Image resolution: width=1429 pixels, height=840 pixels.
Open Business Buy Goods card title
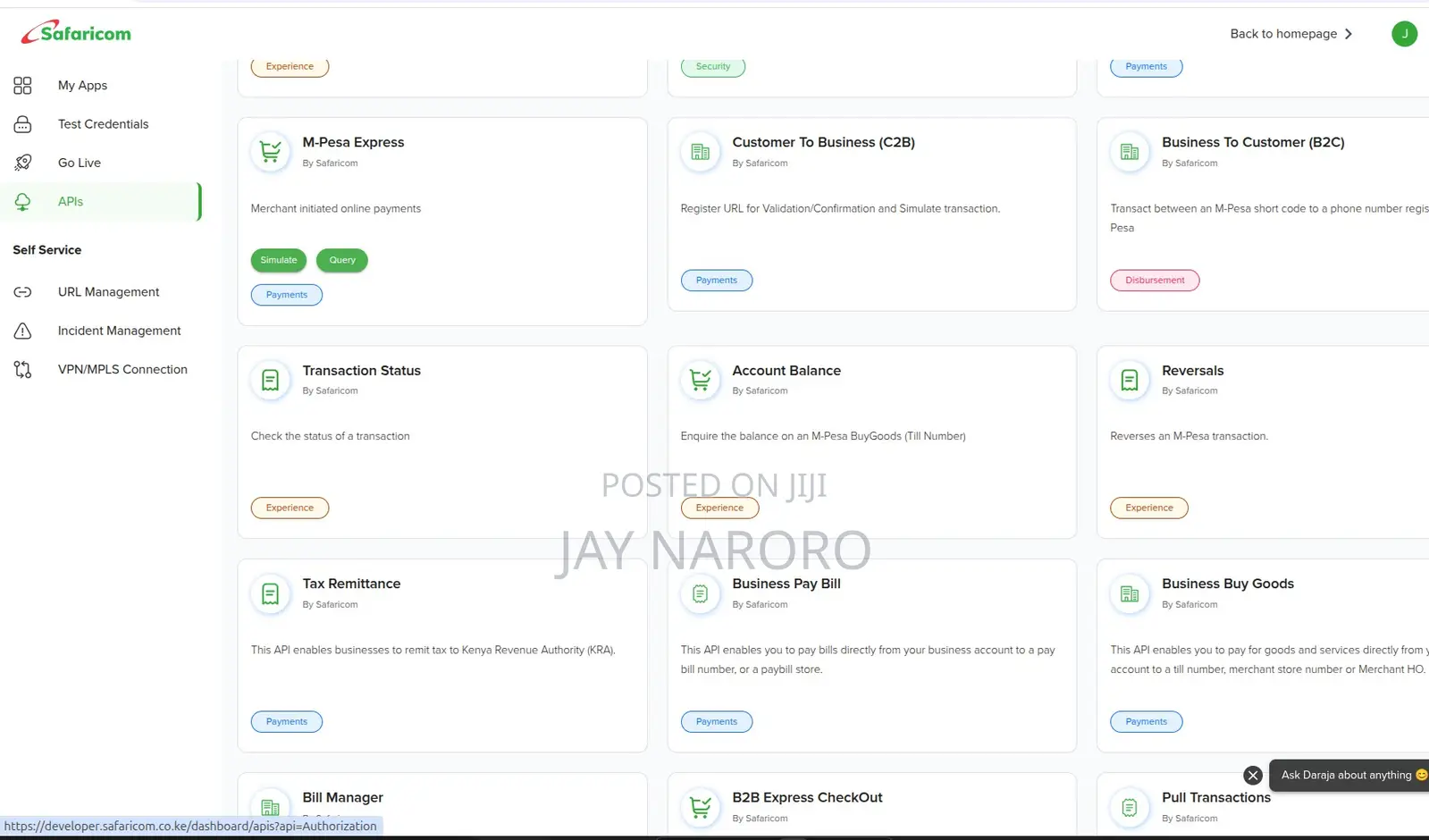[1228, 584]
